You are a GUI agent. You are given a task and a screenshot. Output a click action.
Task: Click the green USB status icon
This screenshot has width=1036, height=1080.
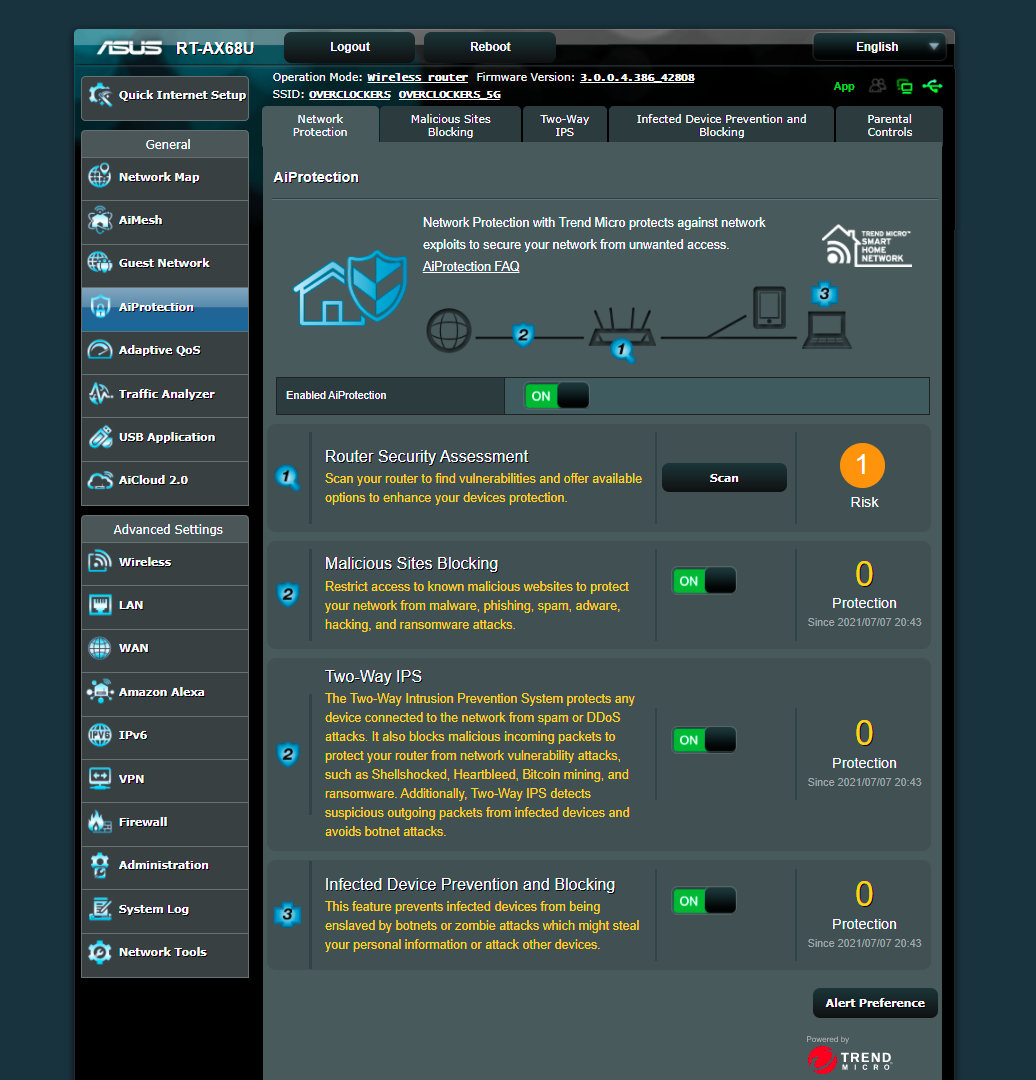933,86
